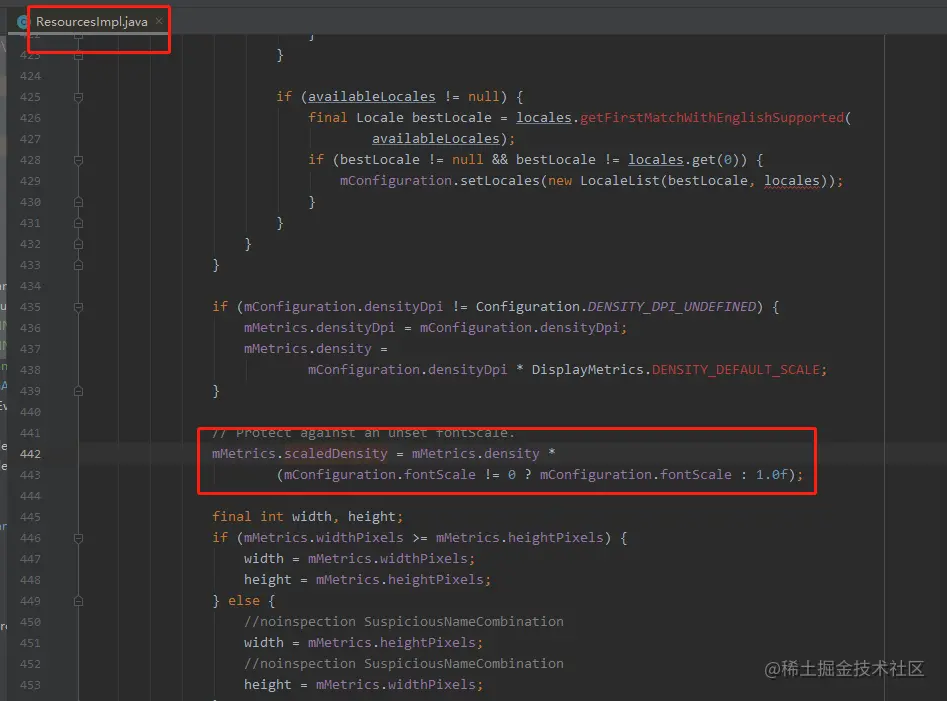Click mMetrics.densityDpi on line 436
The image size is (947, 701).
point(319,327)
